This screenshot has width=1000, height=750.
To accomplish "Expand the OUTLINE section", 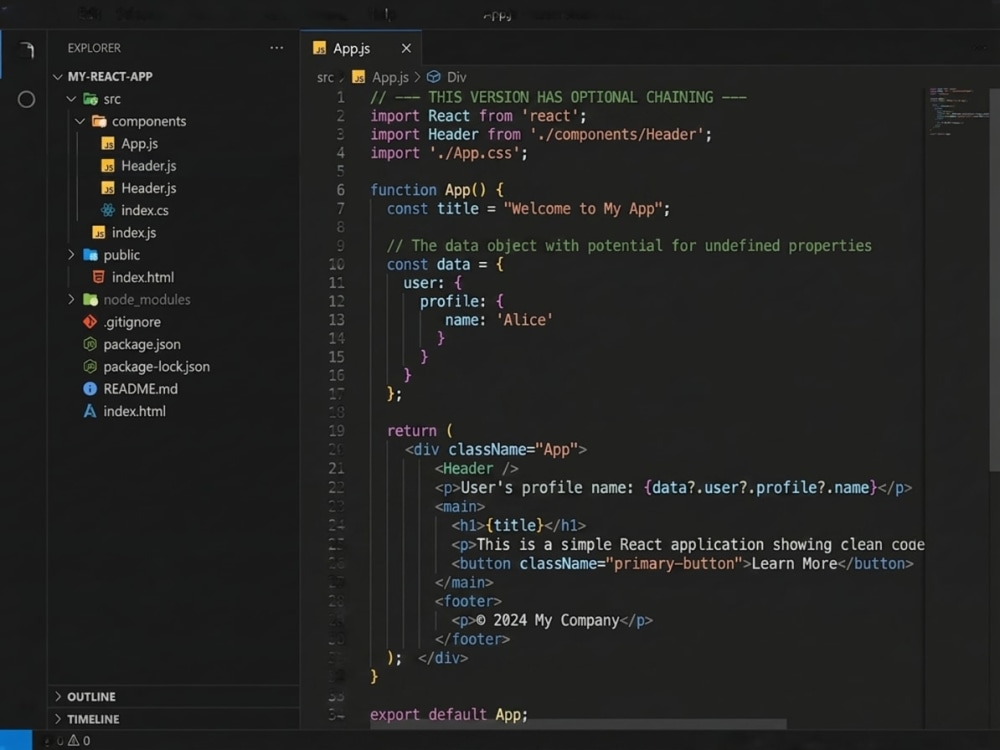I will pos(58,696).
